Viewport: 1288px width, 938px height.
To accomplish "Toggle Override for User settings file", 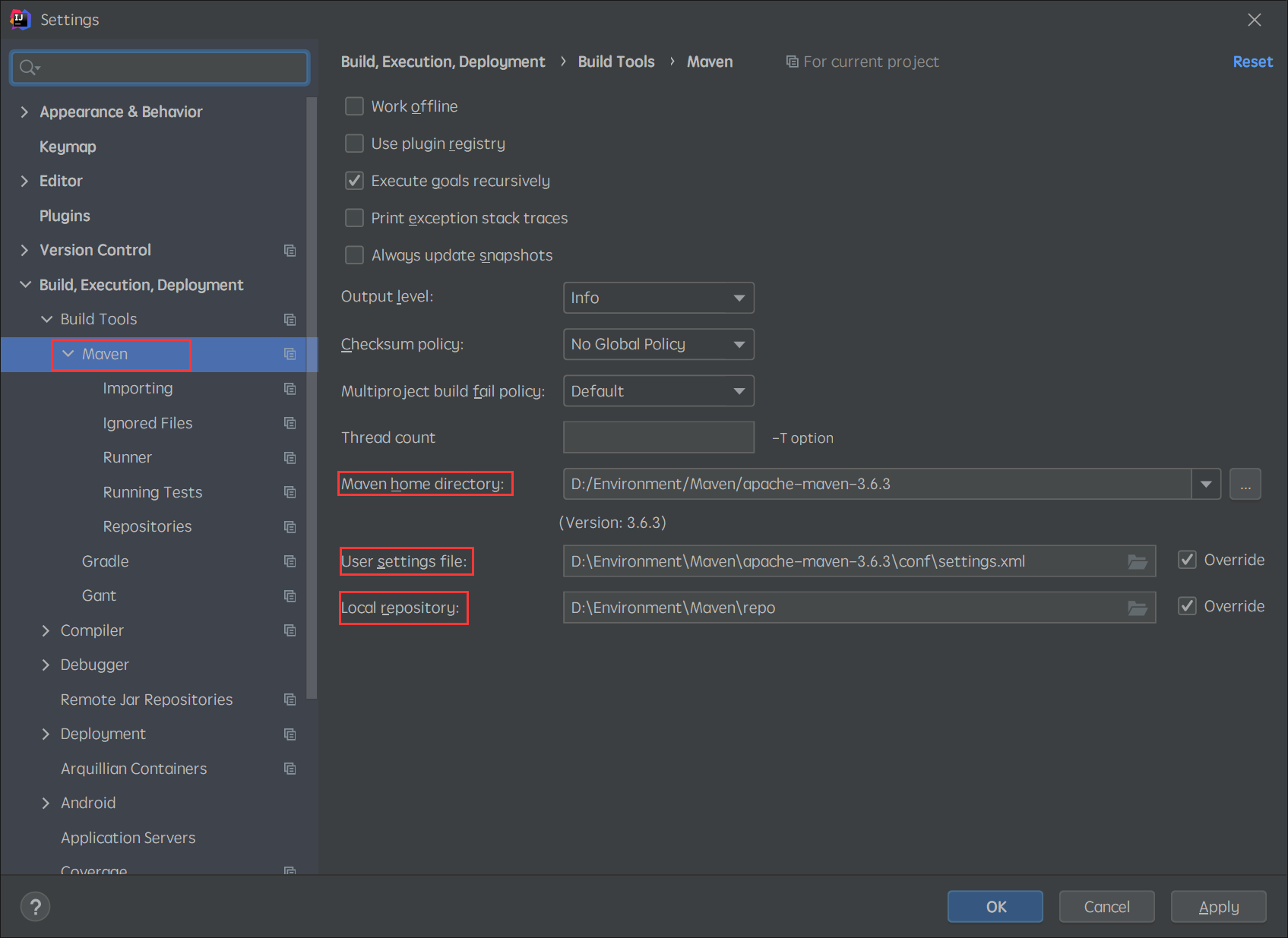I will (1187, 560).
